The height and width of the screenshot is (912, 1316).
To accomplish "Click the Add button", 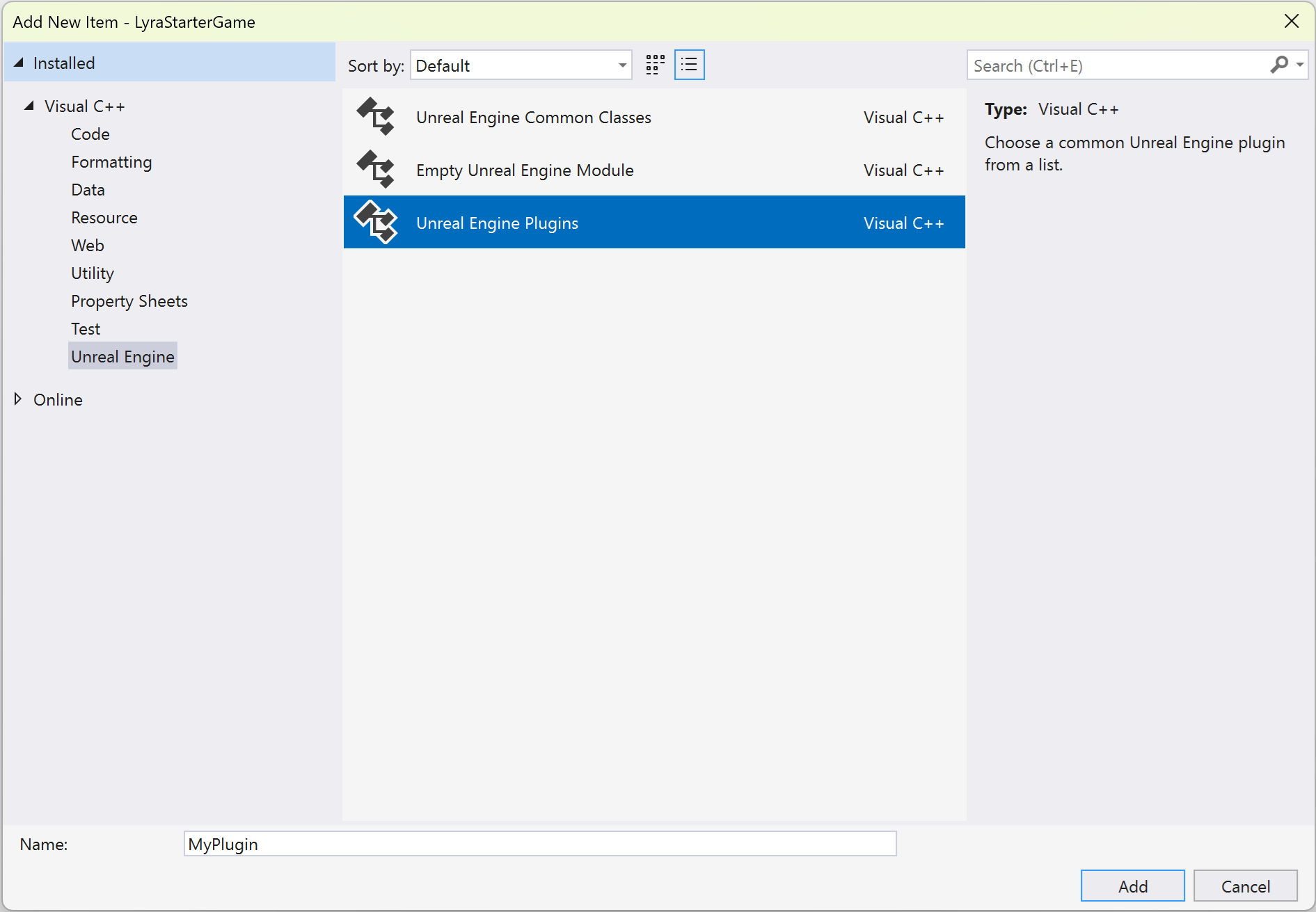I will [x=1132, y=886].
